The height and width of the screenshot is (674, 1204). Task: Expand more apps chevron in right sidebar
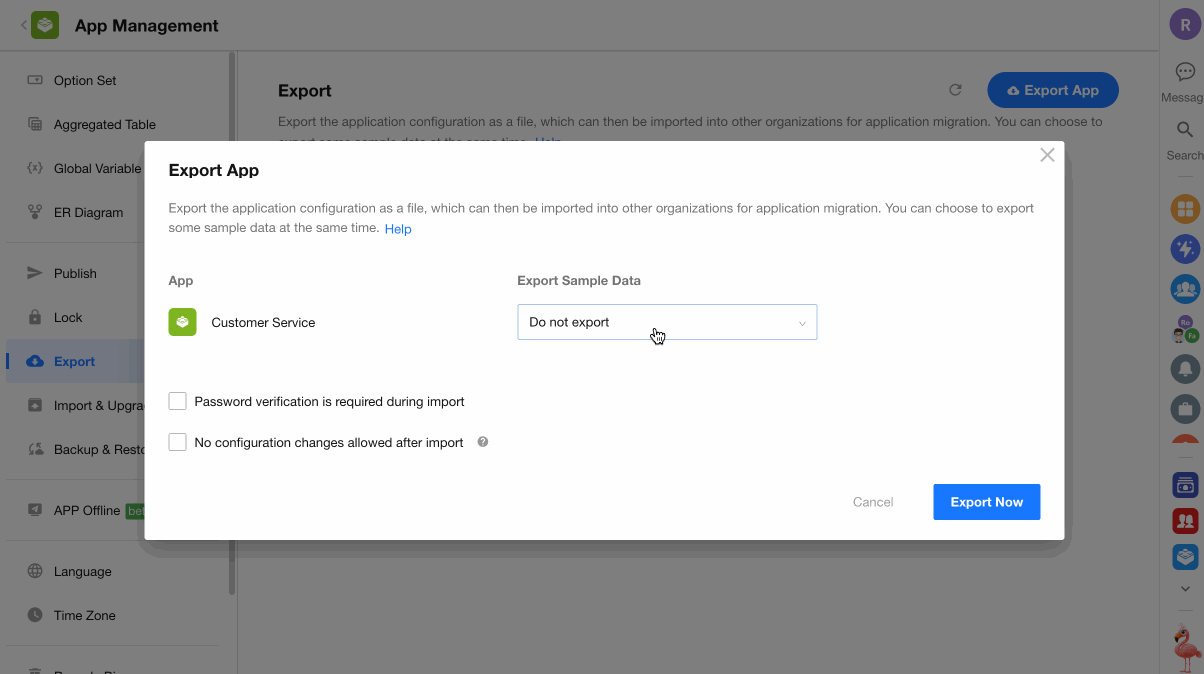1185,589
